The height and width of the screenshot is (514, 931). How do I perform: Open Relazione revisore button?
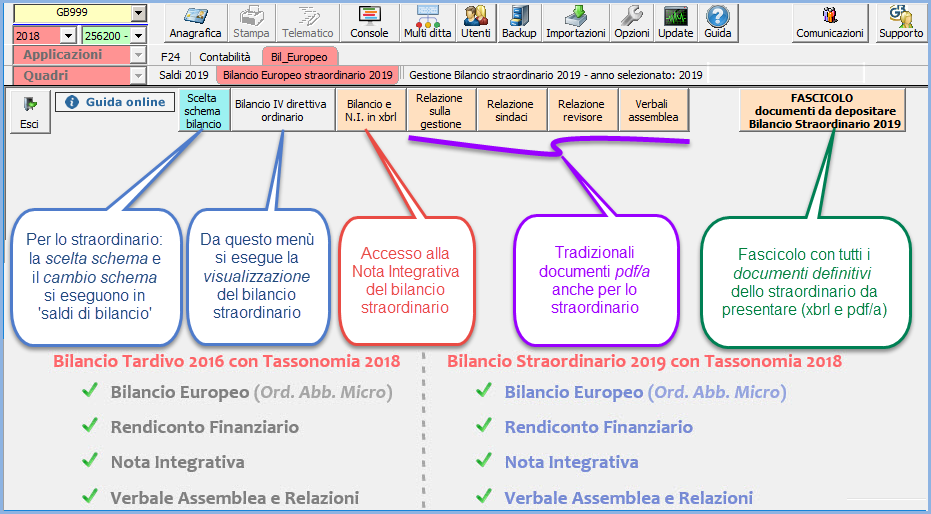(581, 110)
